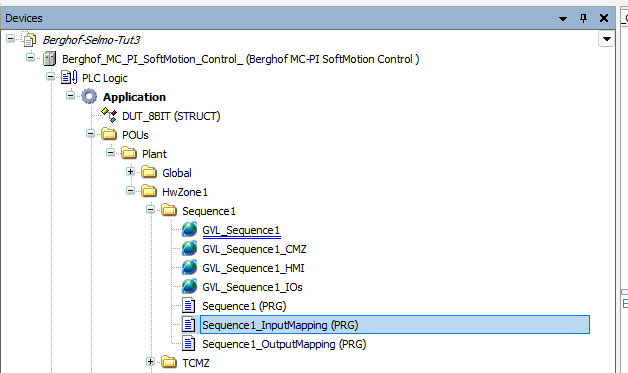Expand the Global folder
Viewport: 628px width, 373px height.
pos(131,171)
